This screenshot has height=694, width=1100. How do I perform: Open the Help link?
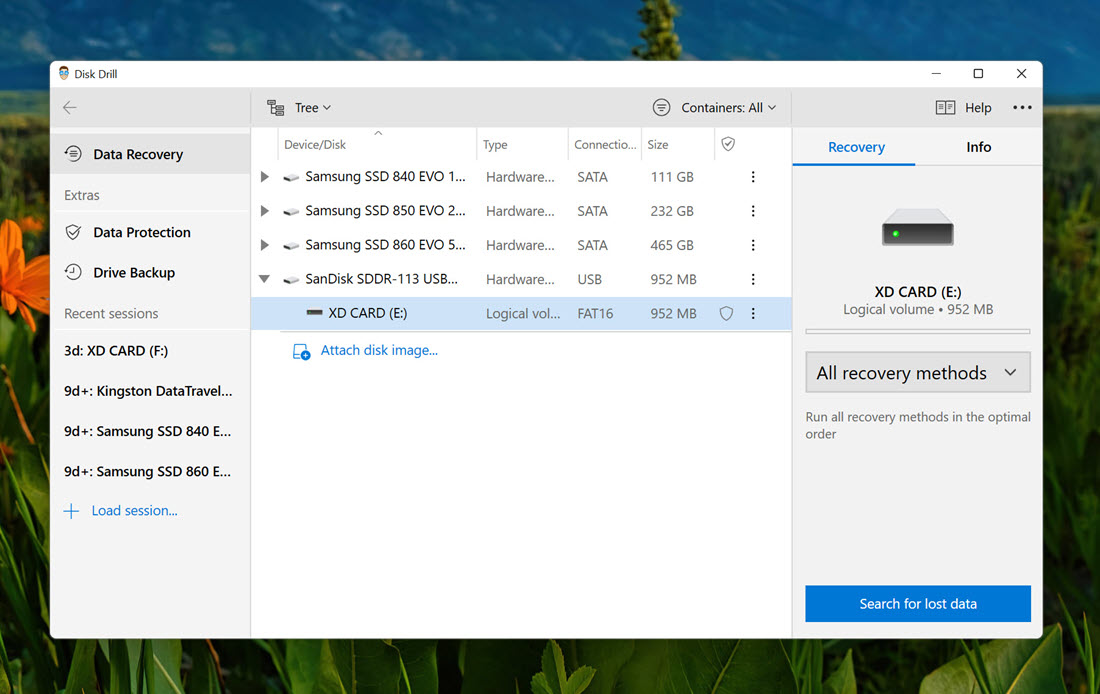pos(978,107)
